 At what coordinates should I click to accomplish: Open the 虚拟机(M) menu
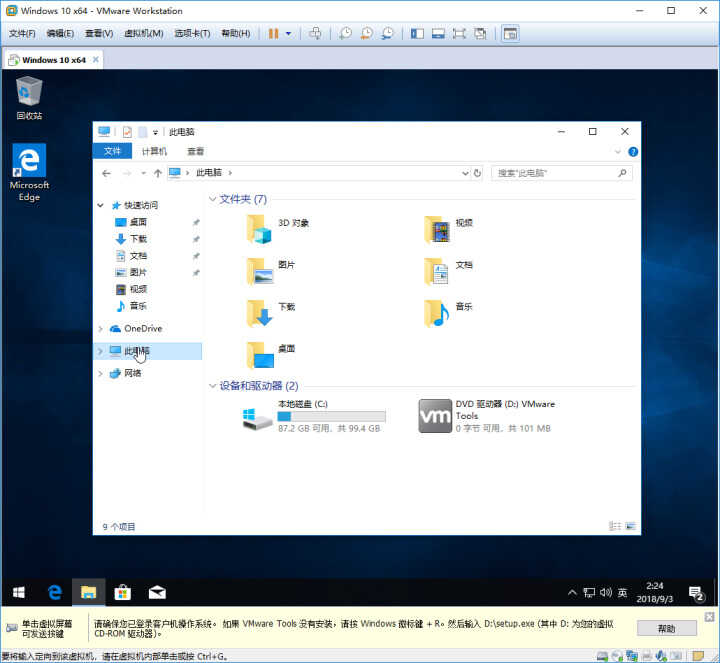tap(144, 34)
